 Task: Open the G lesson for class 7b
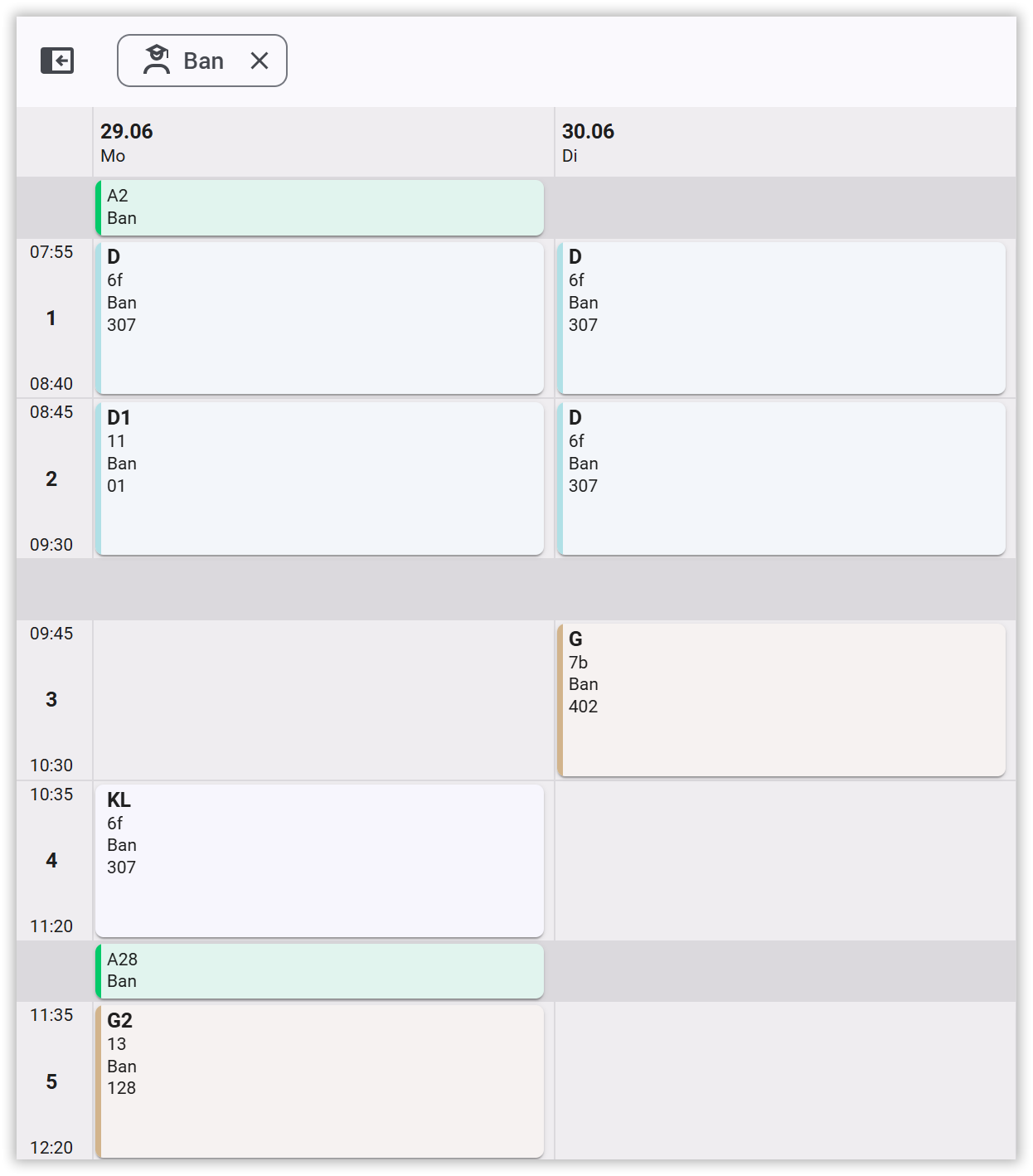[781, 700]
